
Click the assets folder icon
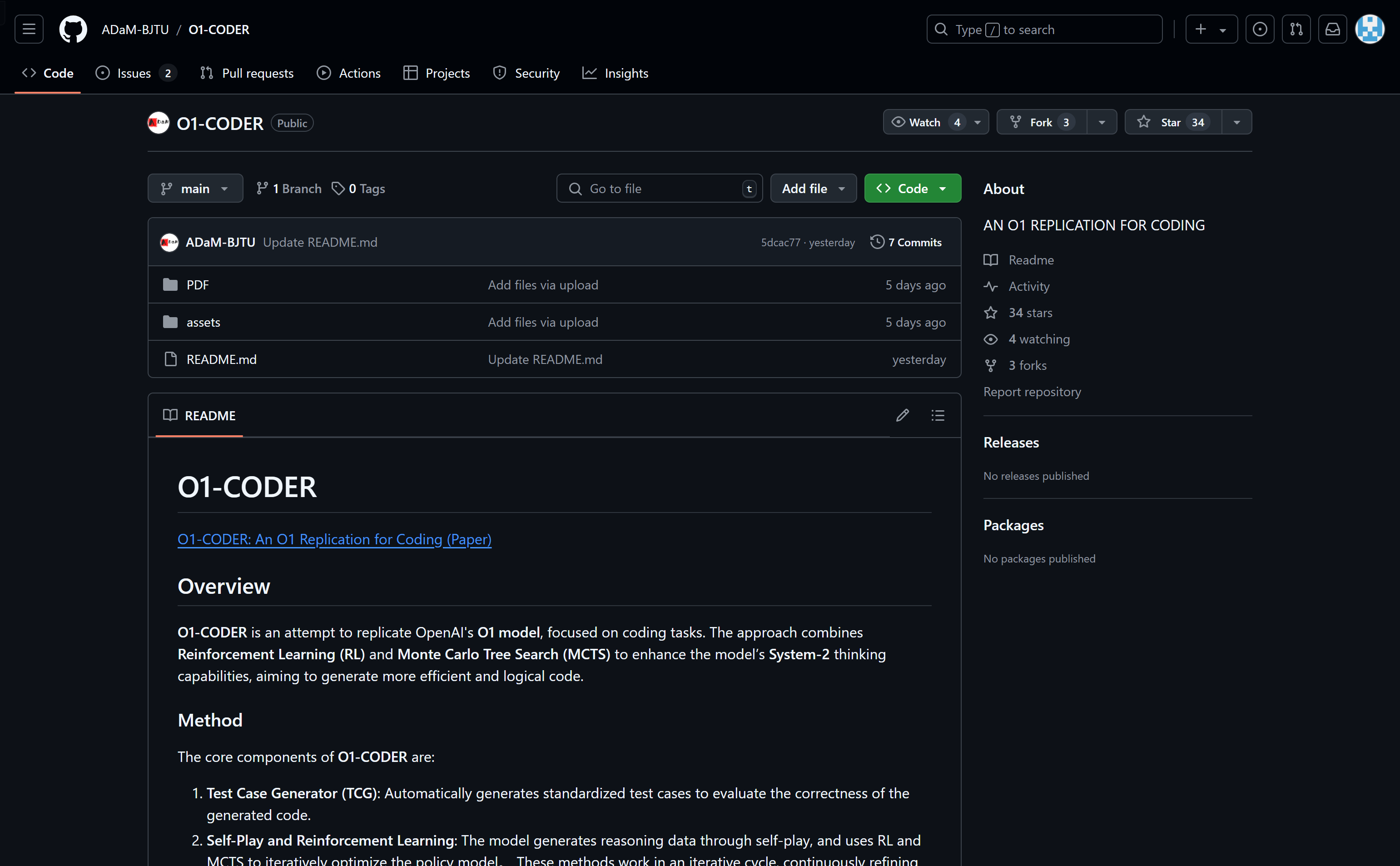[x=170, y=322]
